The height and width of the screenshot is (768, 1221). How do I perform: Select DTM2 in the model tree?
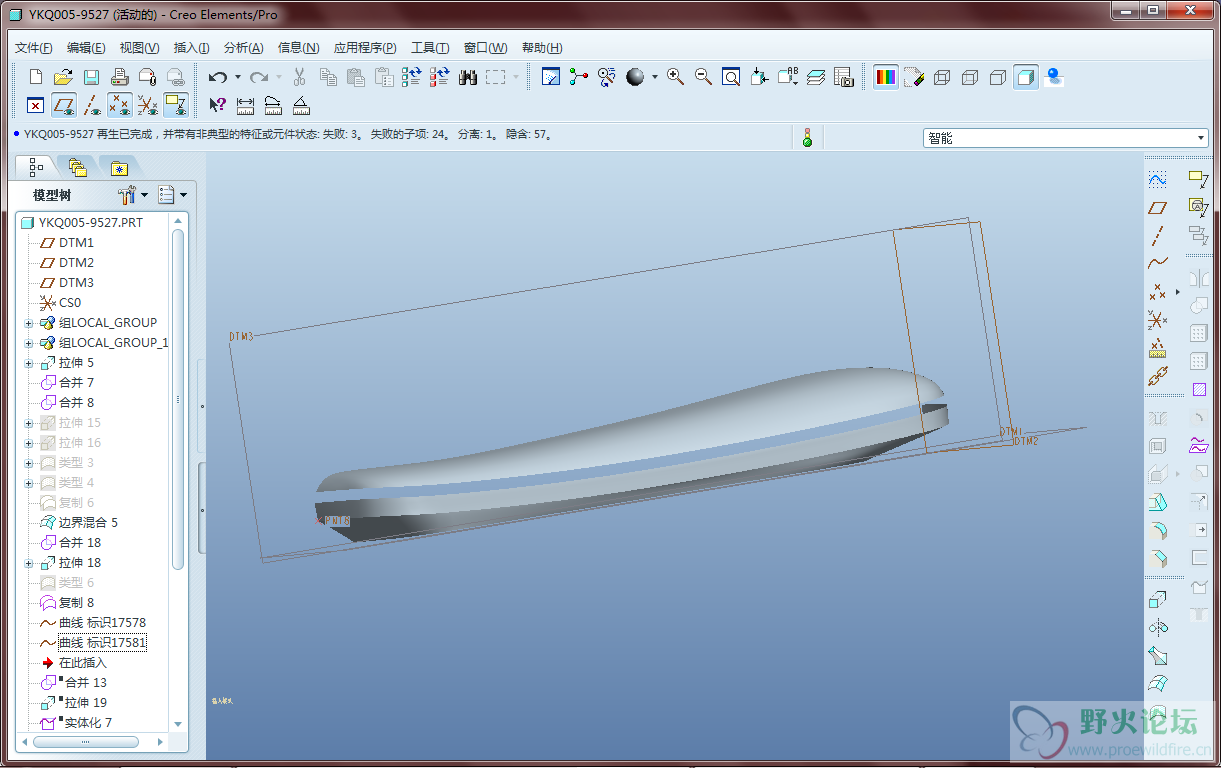click(76, 262)
